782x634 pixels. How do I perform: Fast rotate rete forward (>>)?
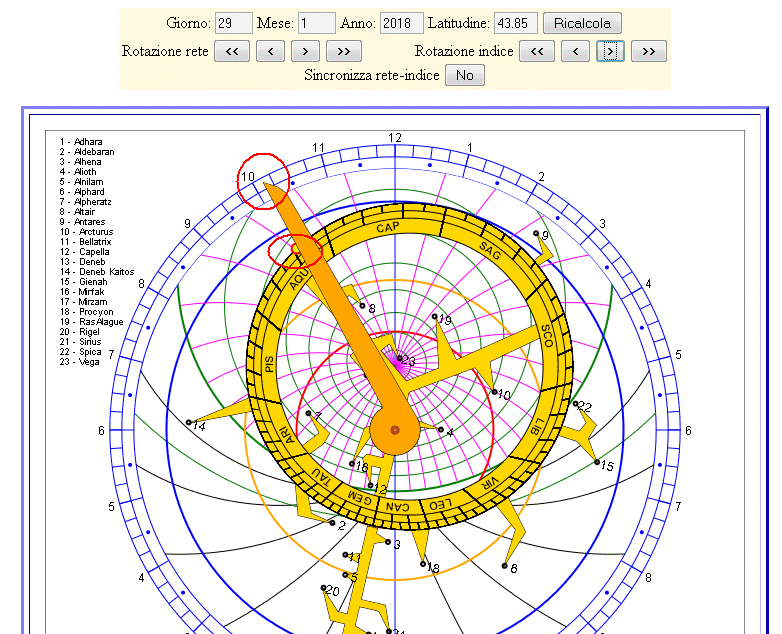pos(343,51)
